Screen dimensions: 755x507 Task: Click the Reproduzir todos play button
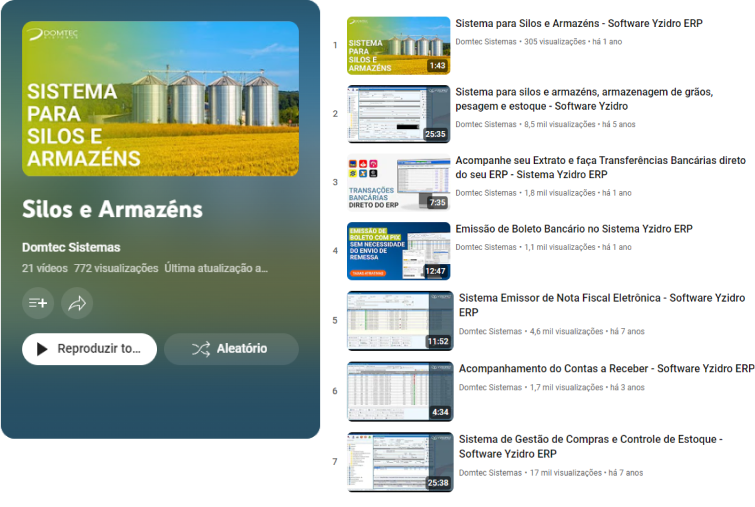[x=89, y=349]
